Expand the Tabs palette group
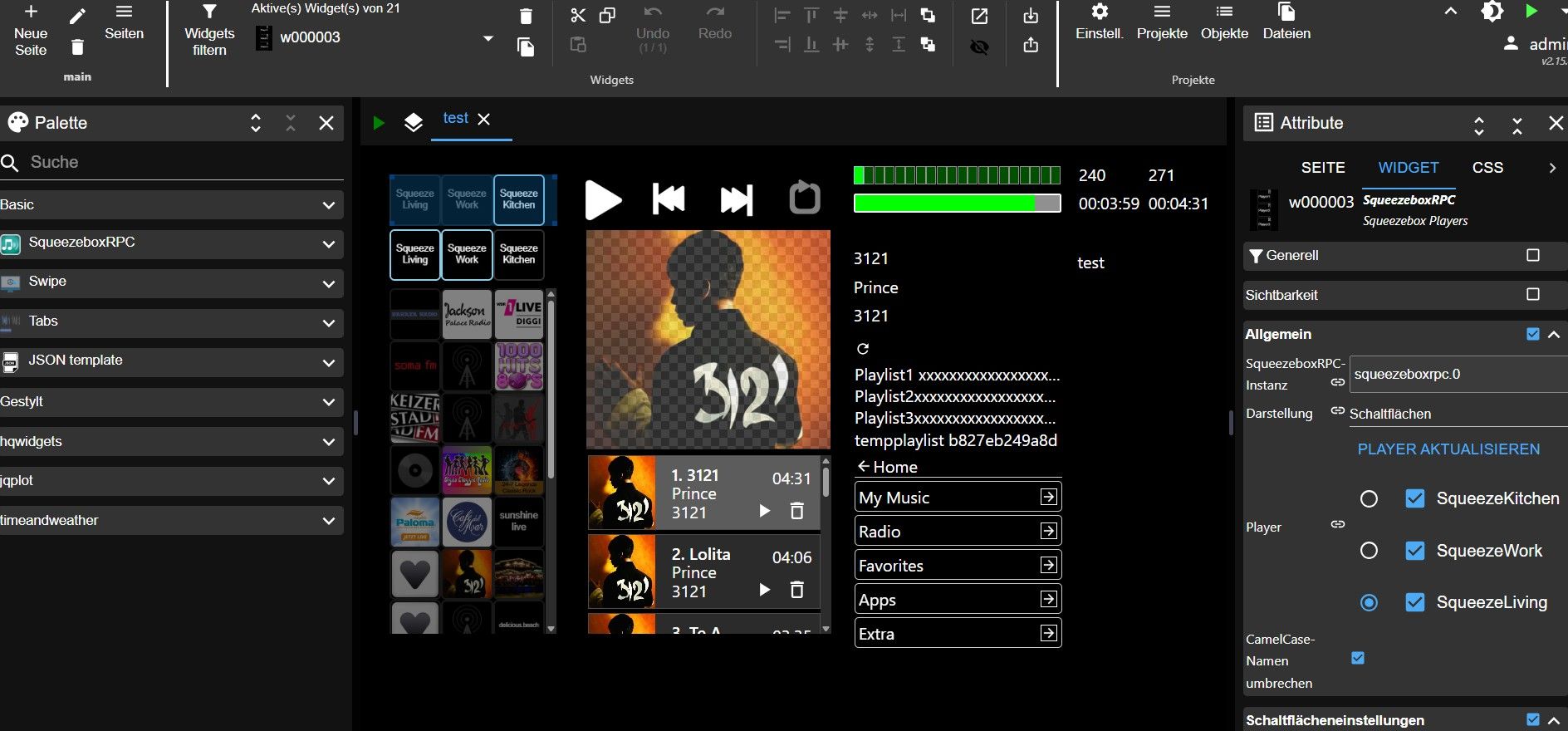Viewport: 1568px width, 731px height. [172, 322]
